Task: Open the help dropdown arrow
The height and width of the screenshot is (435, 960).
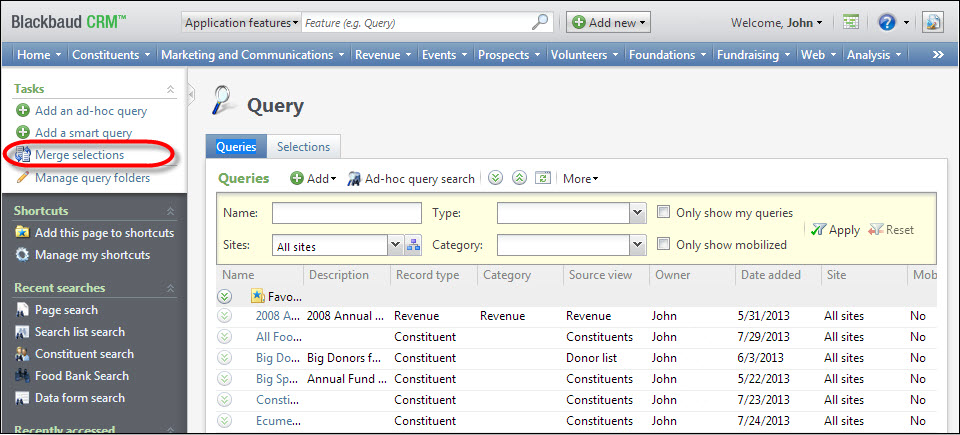Action: click(906, 23)
